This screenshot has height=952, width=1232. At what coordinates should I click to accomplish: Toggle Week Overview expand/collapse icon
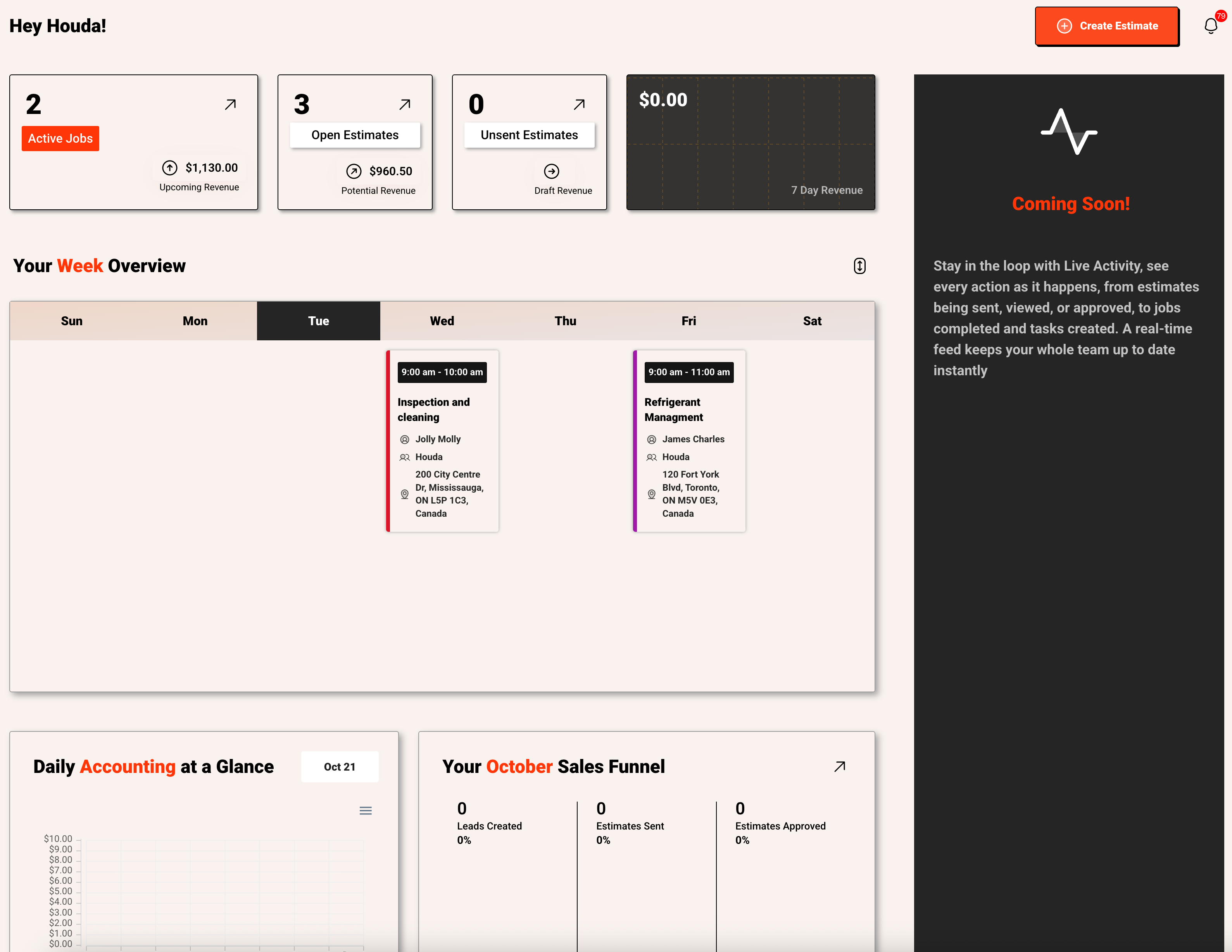point(859,266)
